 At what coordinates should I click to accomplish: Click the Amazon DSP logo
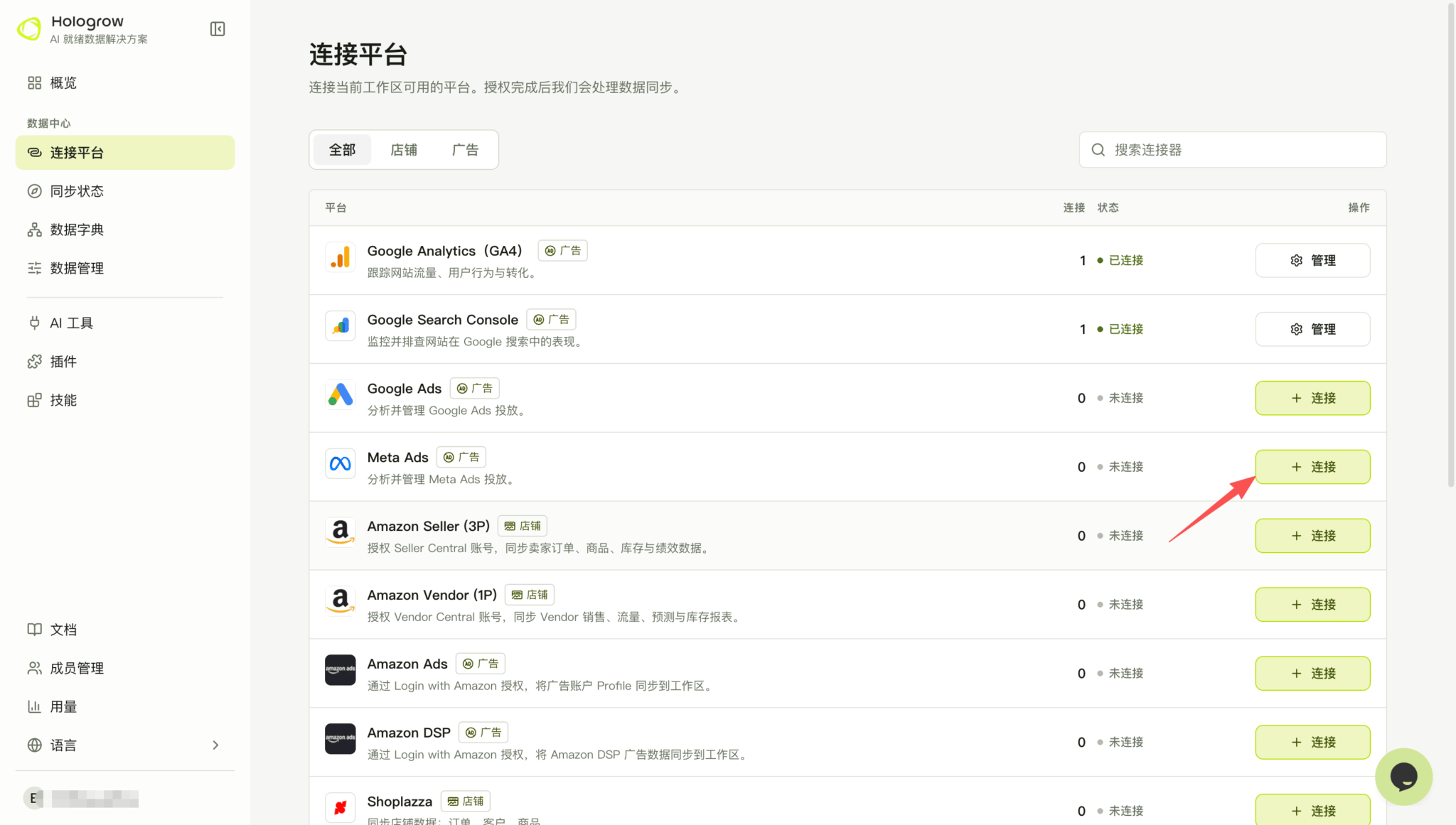point(341,739)
